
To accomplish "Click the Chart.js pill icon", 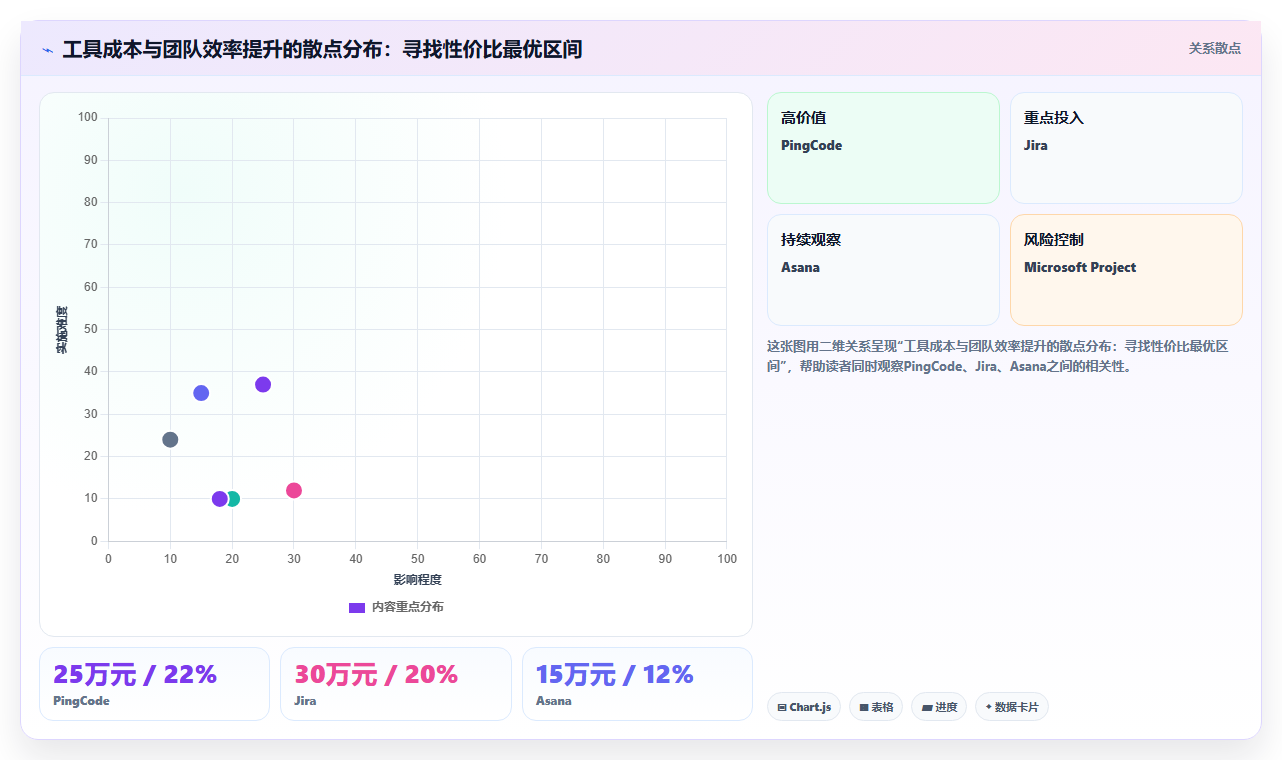I will (782, 708).
